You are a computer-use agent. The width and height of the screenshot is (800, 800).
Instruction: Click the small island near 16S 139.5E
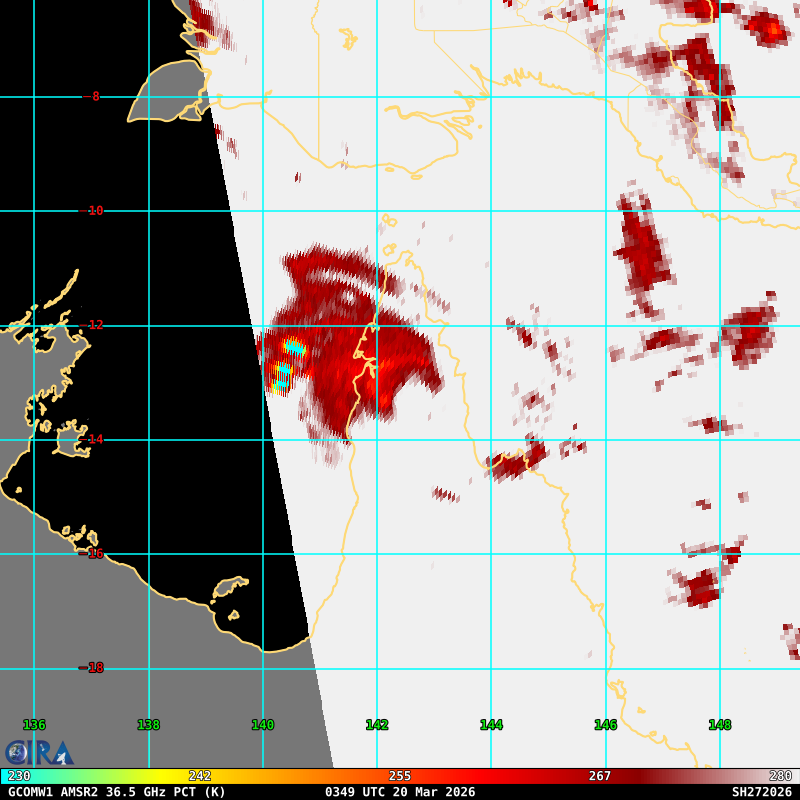tap(230, 588)
